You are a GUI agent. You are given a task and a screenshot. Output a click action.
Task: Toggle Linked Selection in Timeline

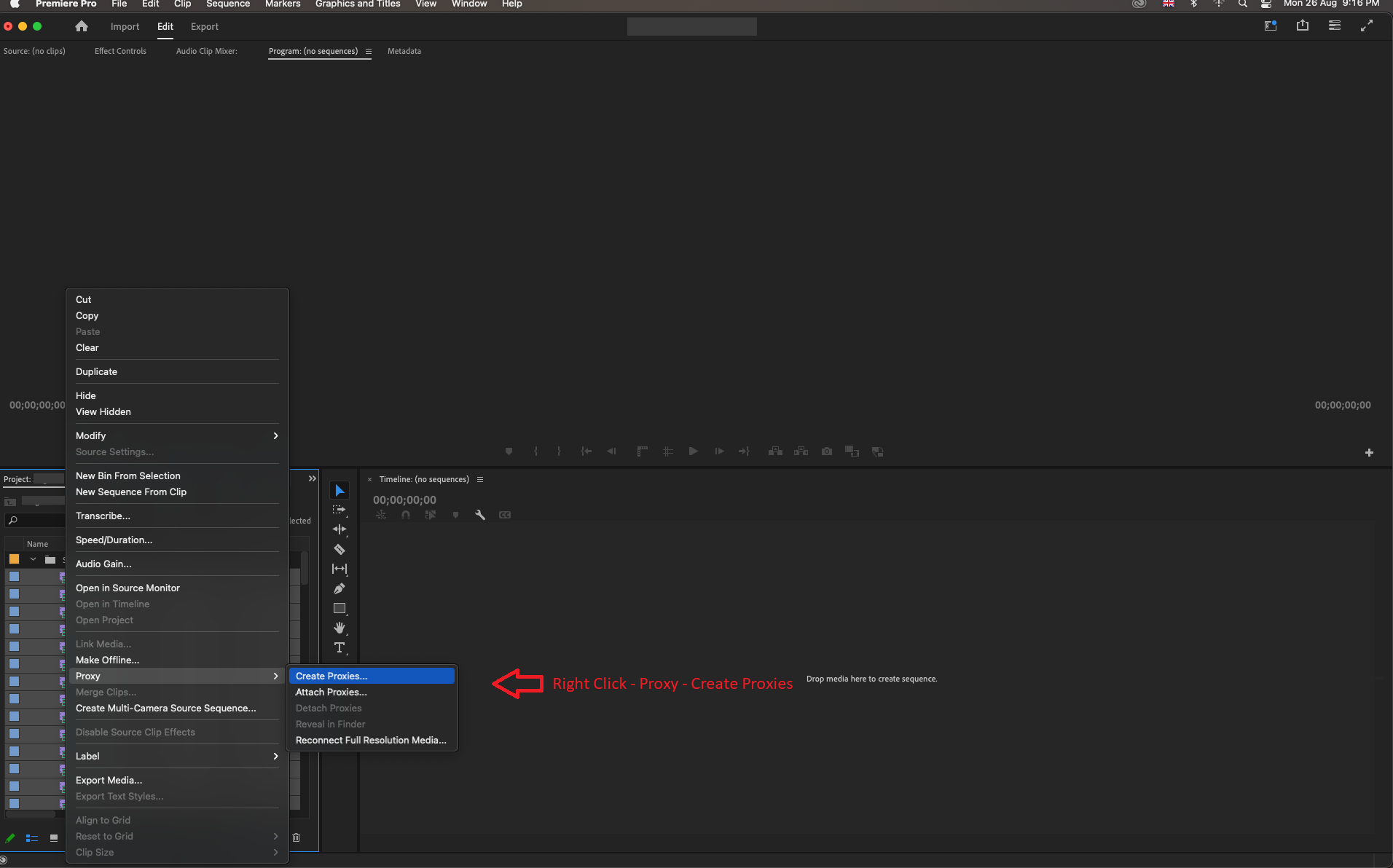pos(431,515)
